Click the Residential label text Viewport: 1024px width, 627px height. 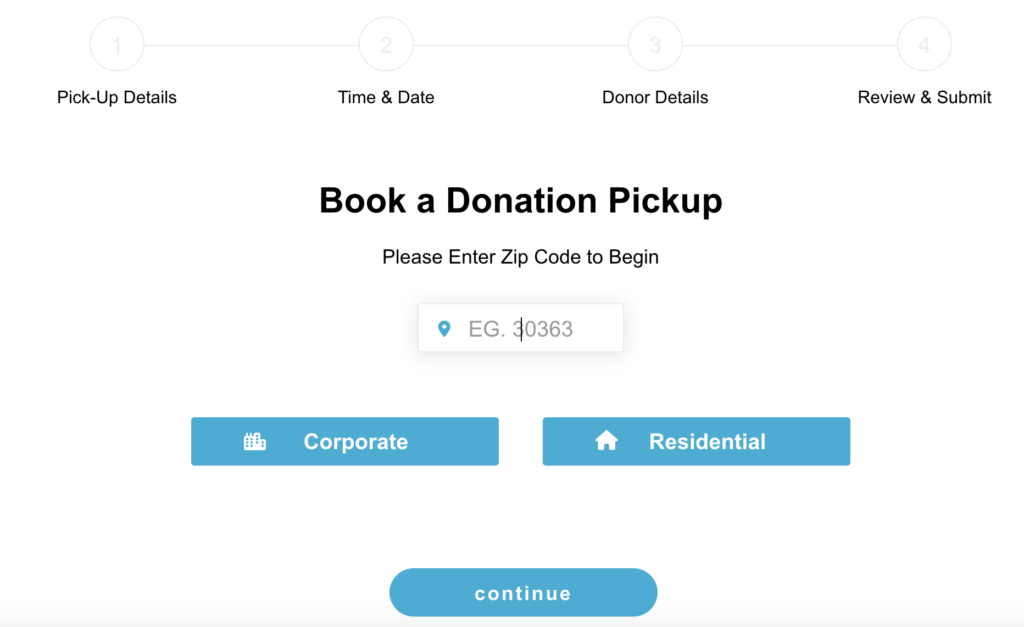tap(707, 442)
